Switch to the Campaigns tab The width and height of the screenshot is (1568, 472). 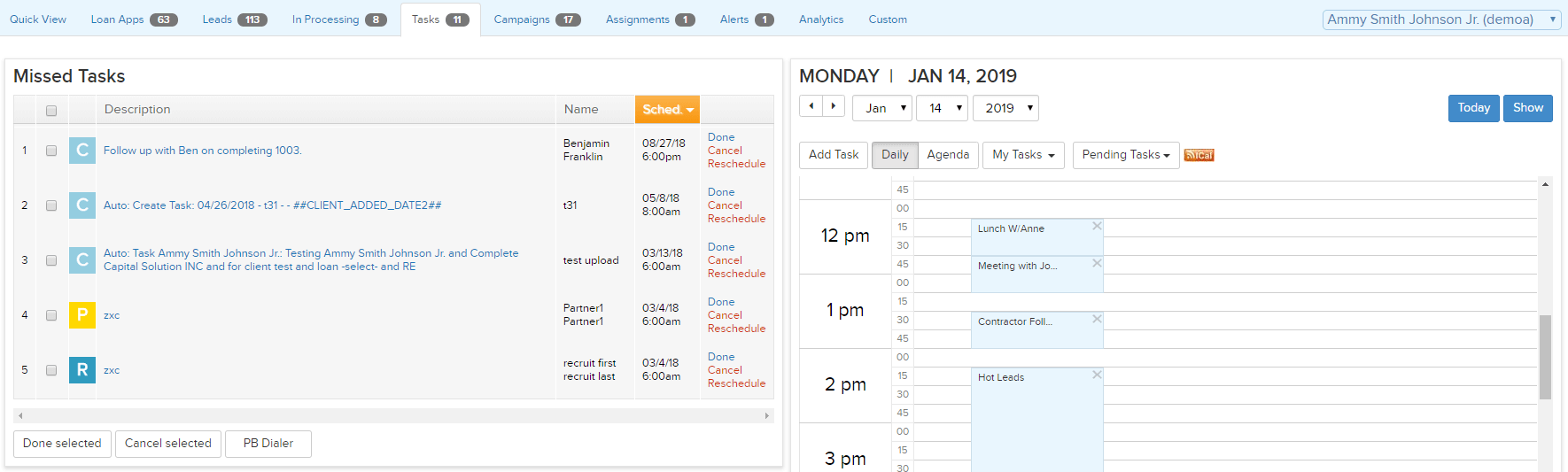536,19
